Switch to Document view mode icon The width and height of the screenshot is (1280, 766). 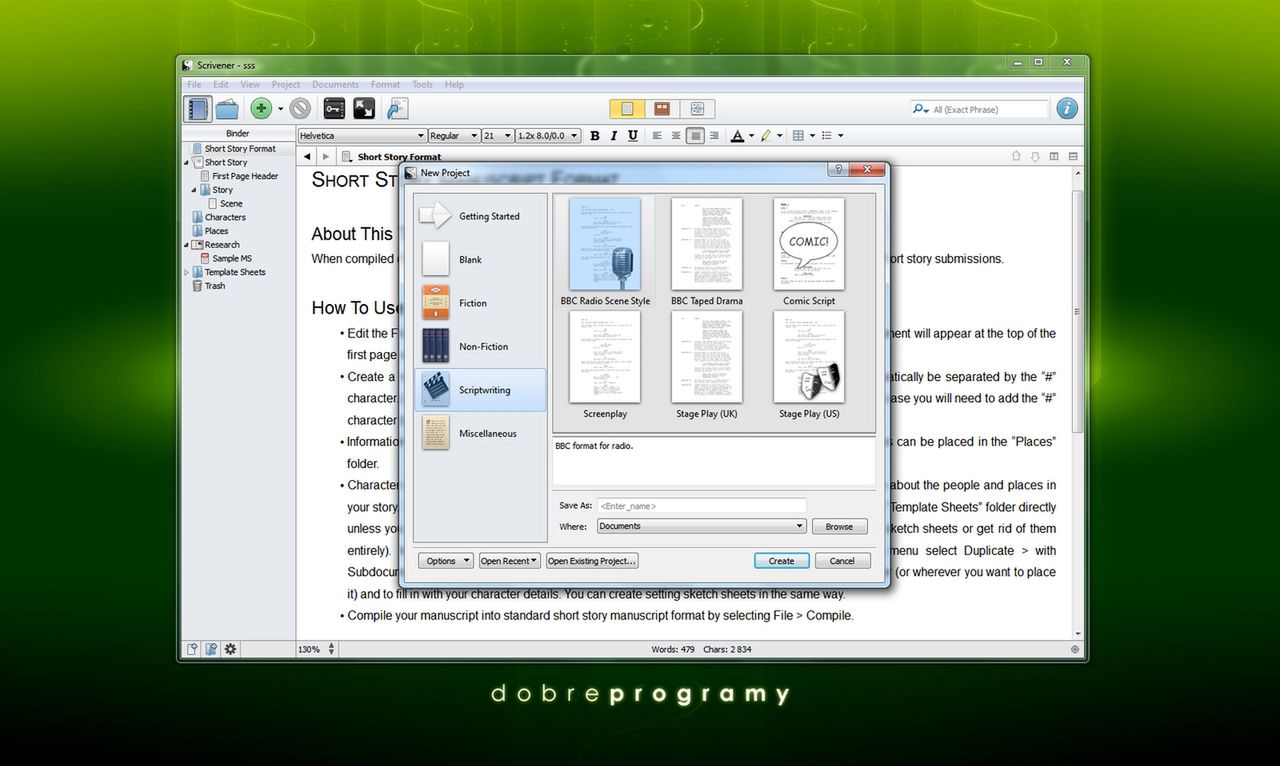click(x=628, y=108)
